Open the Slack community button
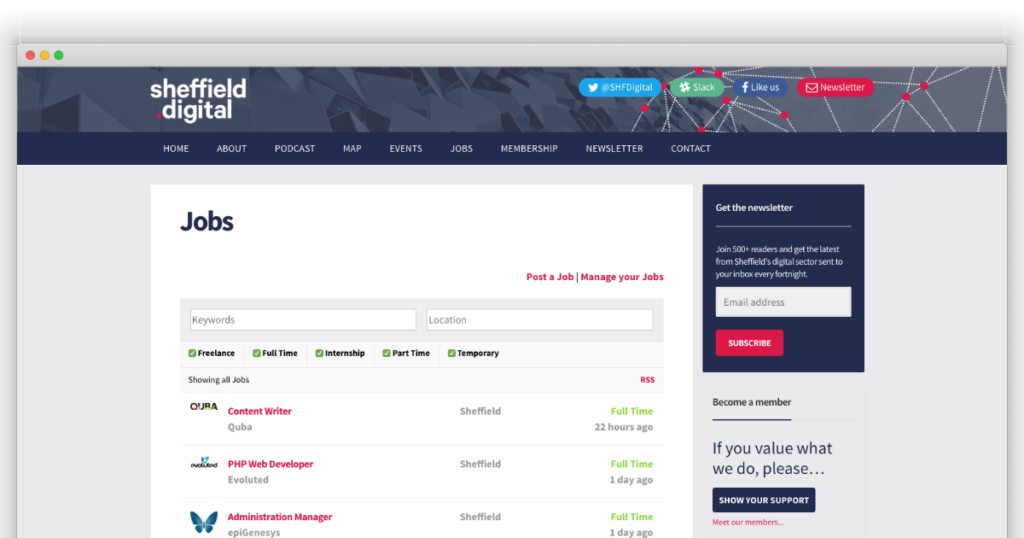 point(697,87)
